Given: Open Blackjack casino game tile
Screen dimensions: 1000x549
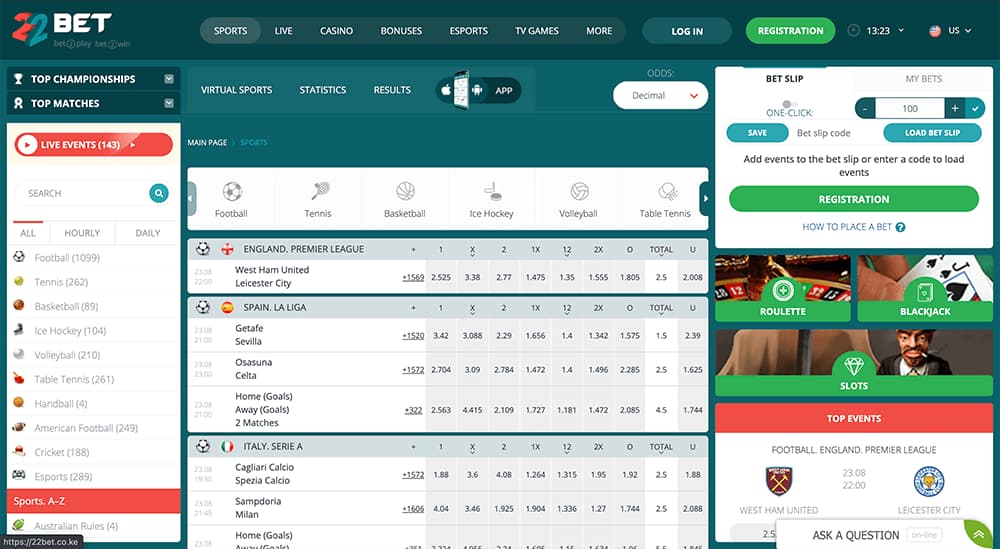Looking at the screenshot, I should tap(925, 288).
